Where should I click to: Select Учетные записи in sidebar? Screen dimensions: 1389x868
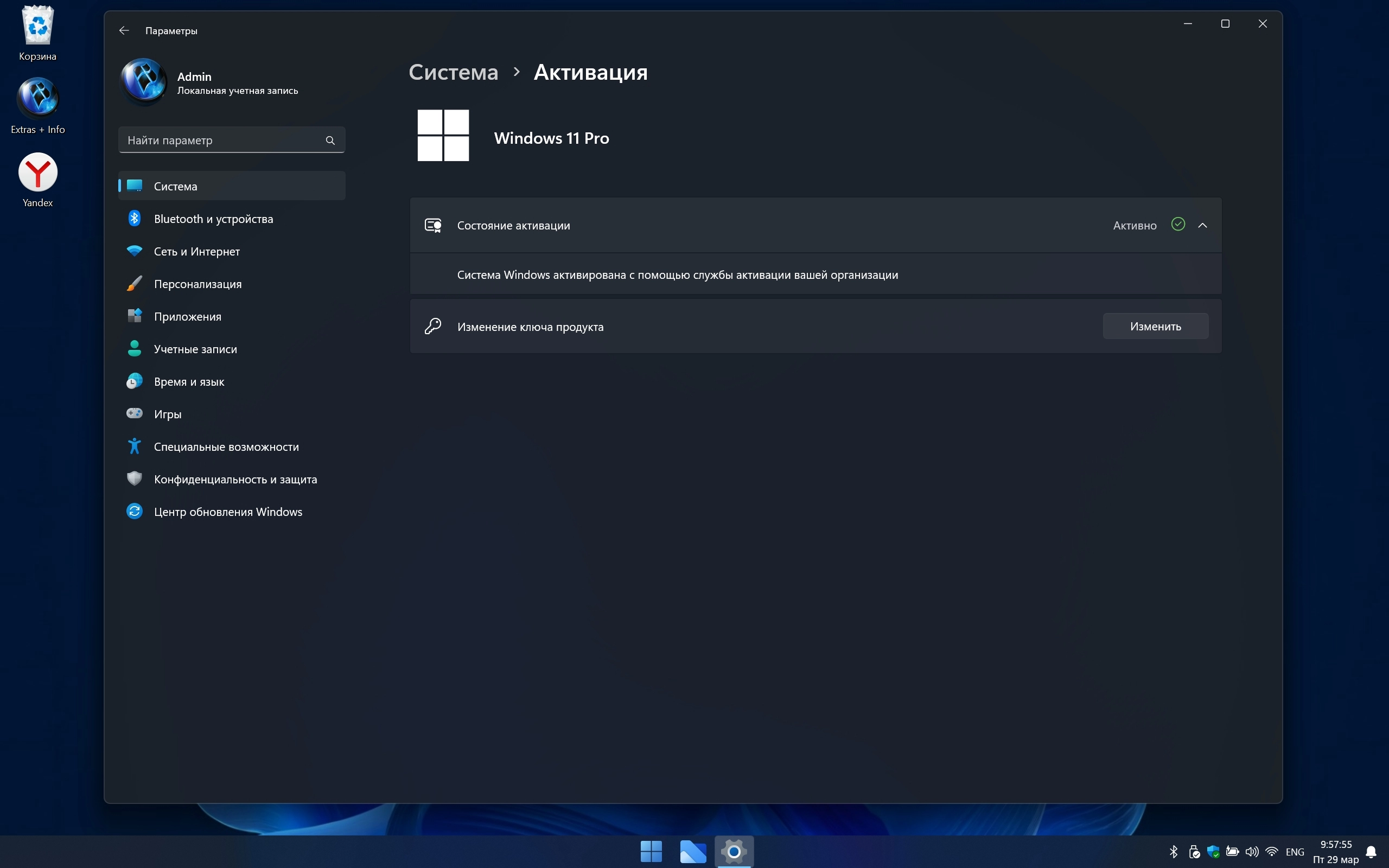coord(195,349)
